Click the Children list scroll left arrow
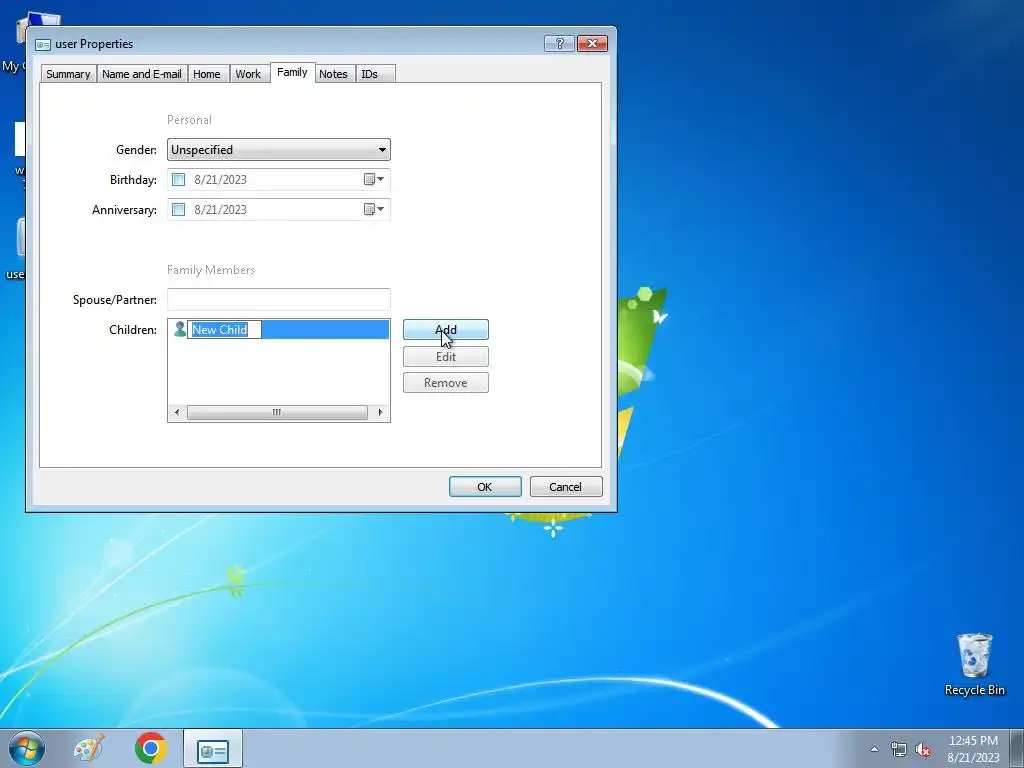 click(x=176, y=412)
